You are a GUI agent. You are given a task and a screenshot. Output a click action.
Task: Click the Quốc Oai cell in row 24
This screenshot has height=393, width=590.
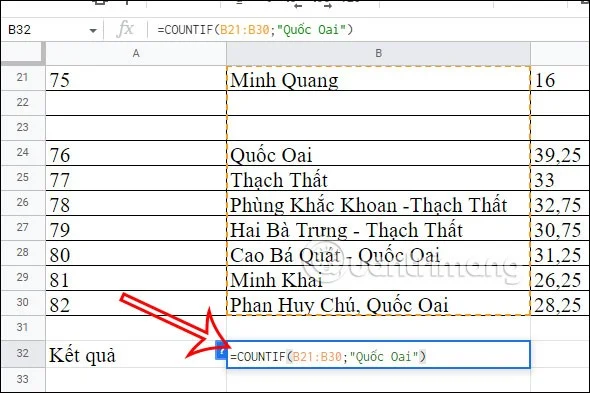click(x=379, y=153)
